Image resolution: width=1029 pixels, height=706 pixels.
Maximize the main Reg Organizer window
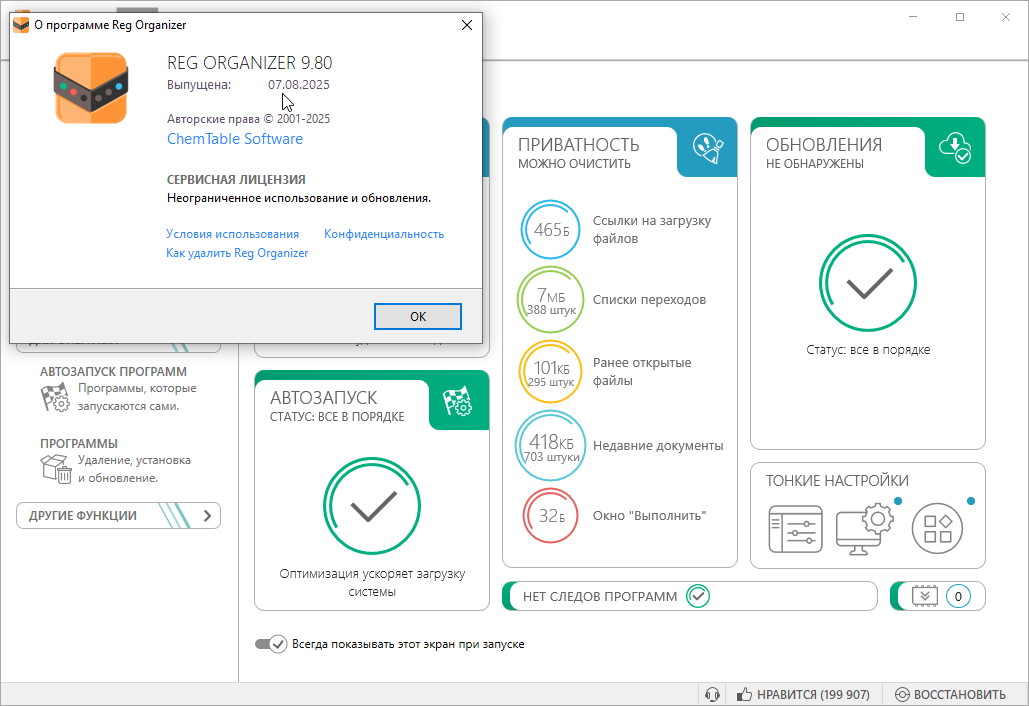click(960, 18)
